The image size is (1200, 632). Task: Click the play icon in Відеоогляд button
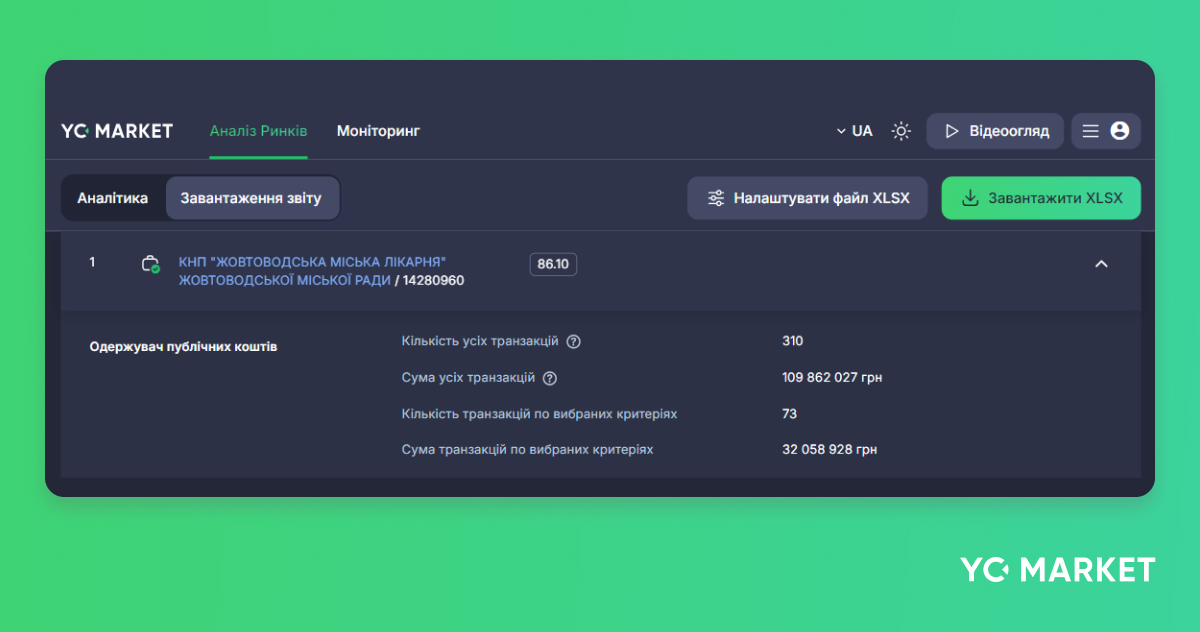(x=952, y=131)
